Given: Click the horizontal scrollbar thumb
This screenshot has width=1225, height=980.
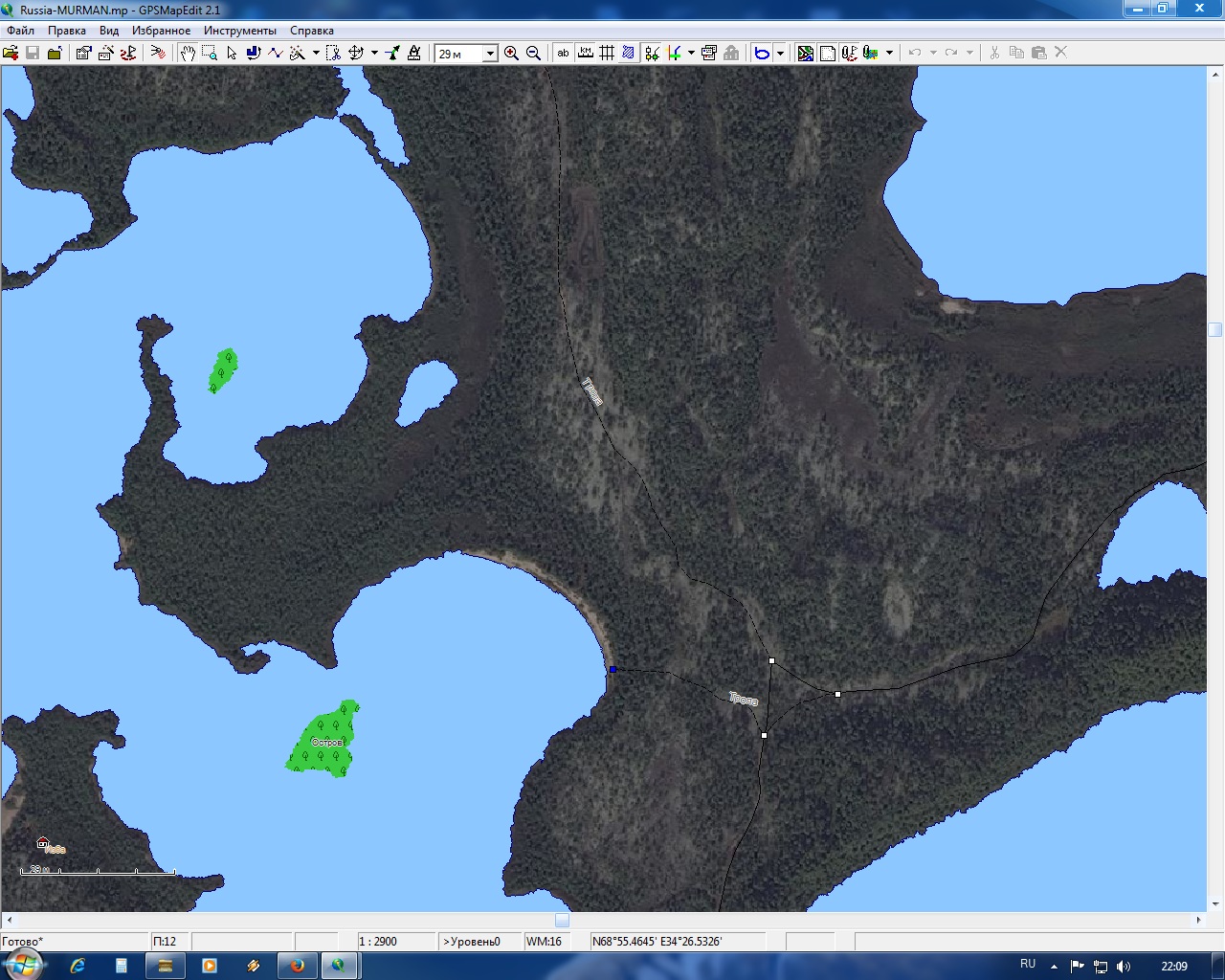Looking at the screenshot, I should [562, 920].
